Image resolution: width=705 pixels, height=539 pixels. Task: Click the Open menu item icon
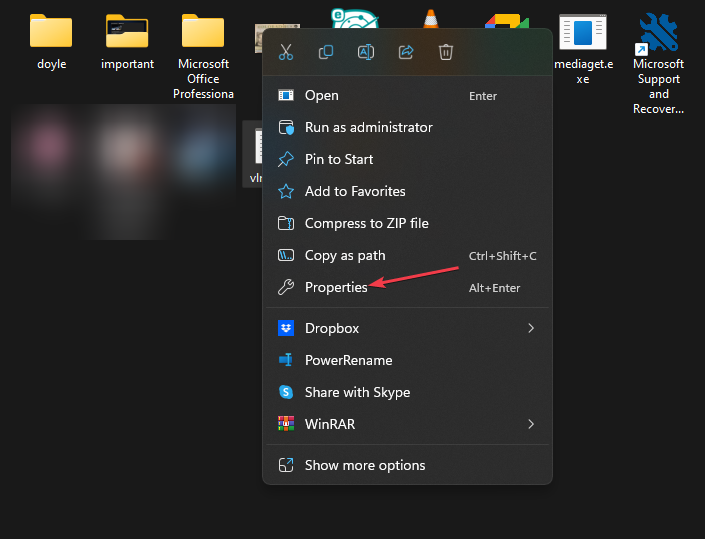click(x=286, y=95)
